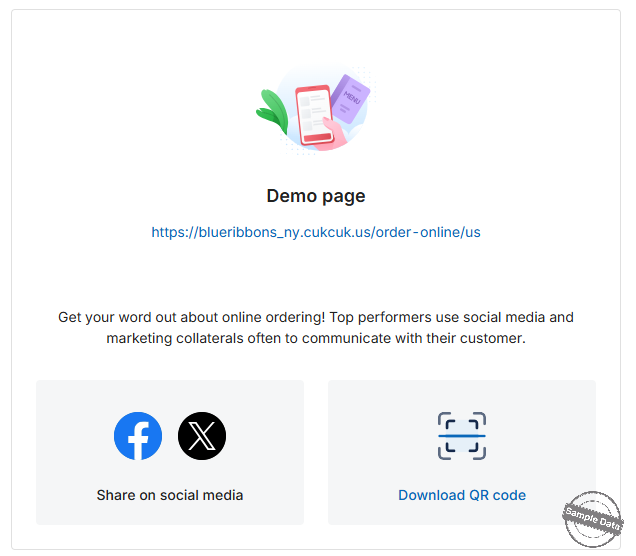
Task: Click Download QR code link
Action: [x=462, y=495]
